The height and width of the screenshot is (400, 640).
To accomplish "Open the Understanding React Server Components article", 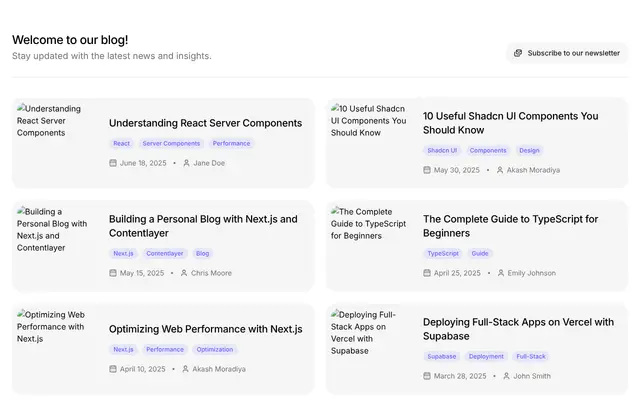I will click(x=205, y=123).
